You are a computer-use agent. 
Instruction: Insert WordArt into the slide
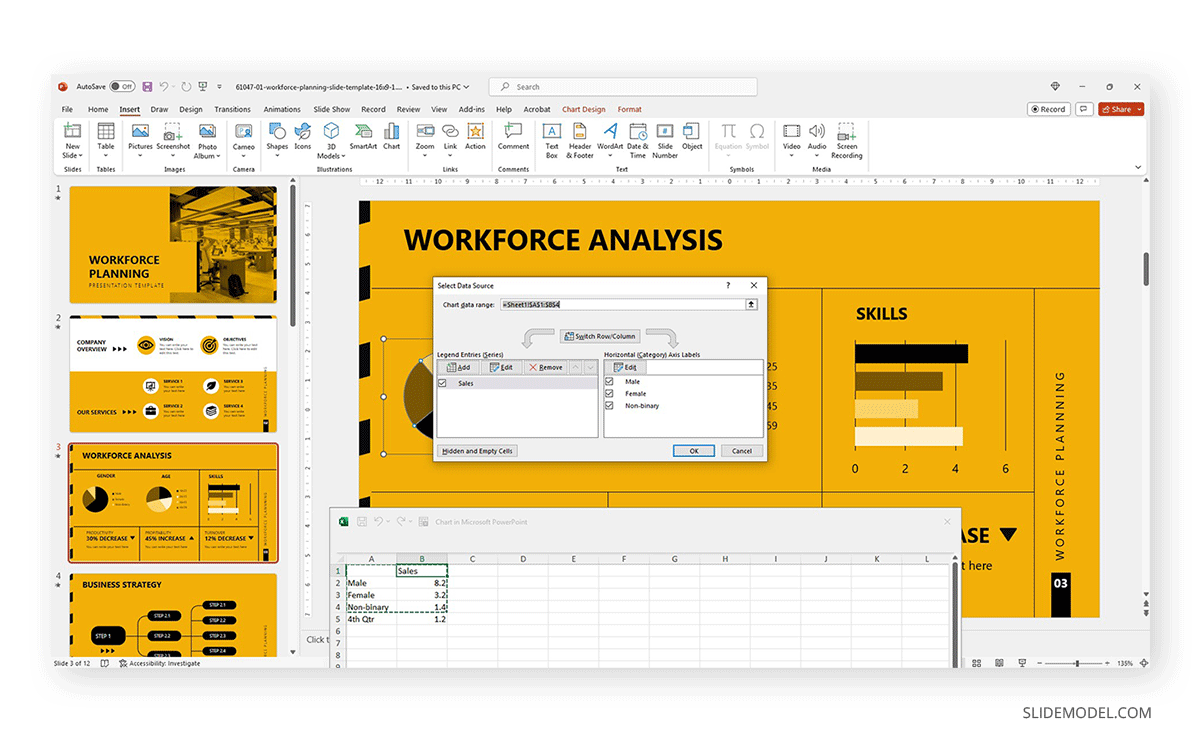tap(608, 140)
